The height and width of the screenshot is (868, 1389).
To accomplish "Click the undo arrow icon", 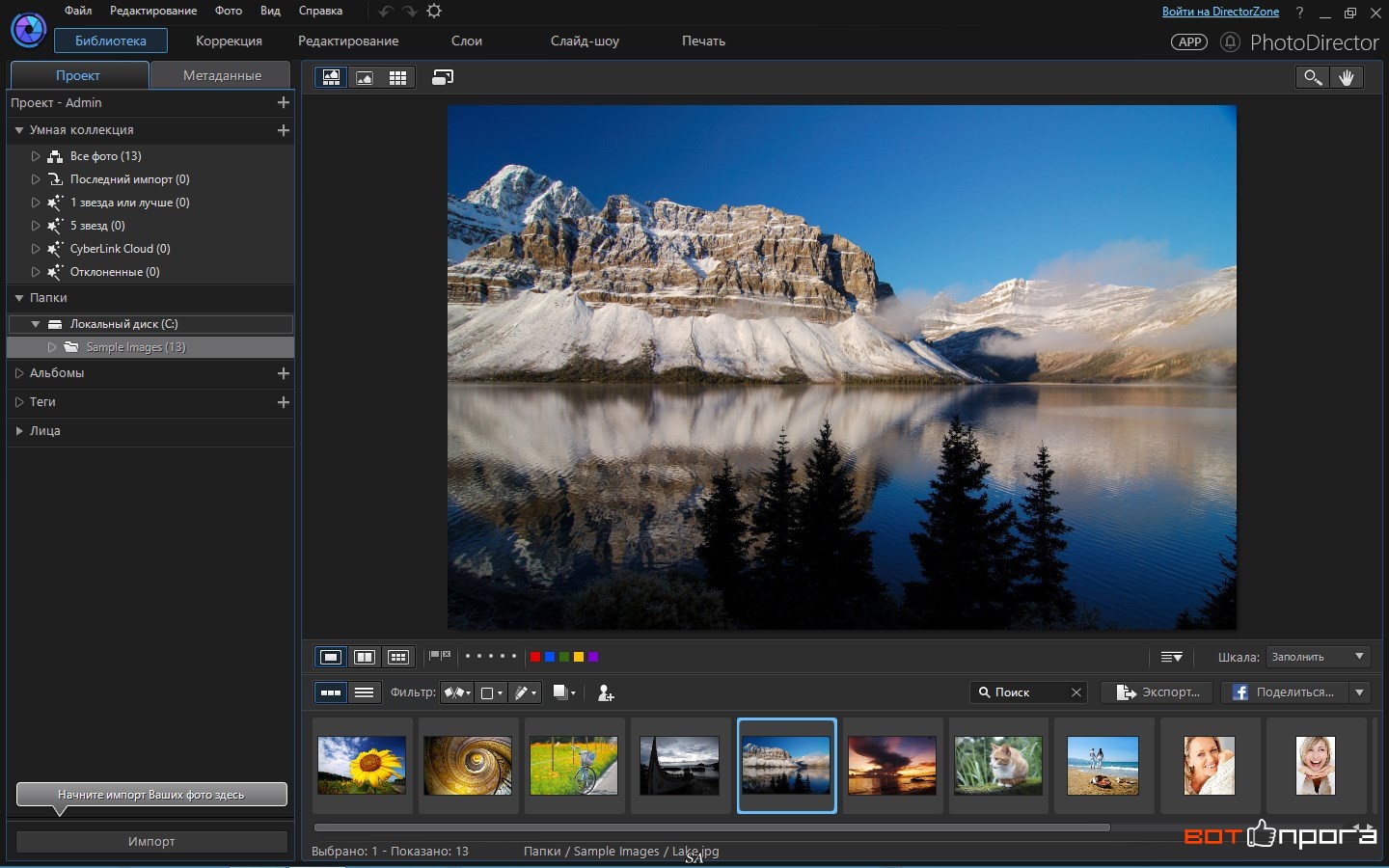I will pos(386,11).
